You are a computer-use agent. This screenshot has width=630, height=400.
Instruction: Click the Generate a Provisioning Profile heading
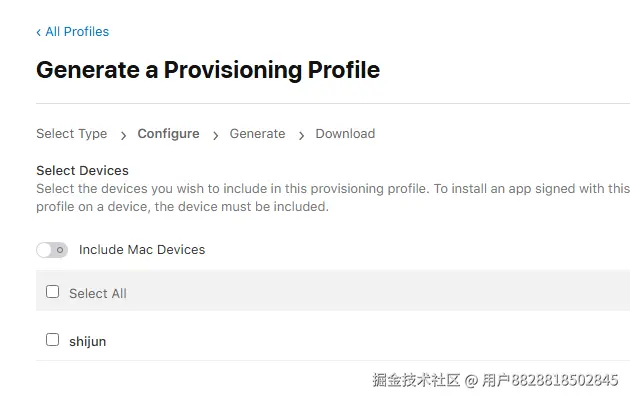coord(208,70)
